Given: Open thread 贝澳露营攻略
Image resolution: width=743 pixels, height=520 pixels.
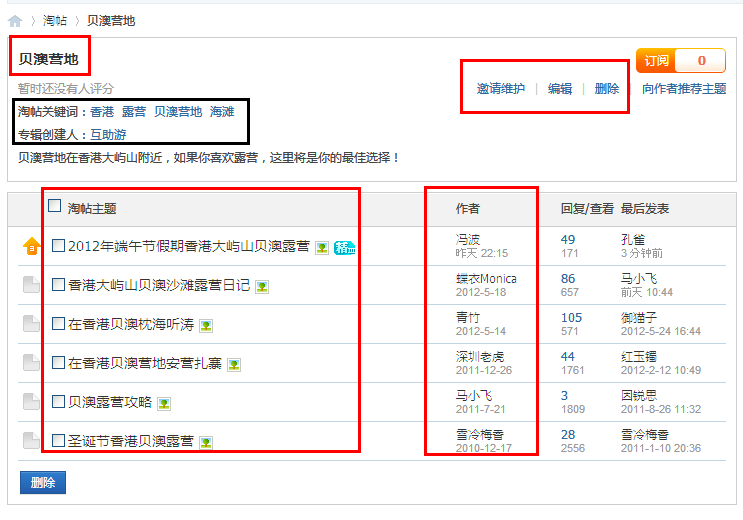Looking at the screenshot, I should point(110,402).
